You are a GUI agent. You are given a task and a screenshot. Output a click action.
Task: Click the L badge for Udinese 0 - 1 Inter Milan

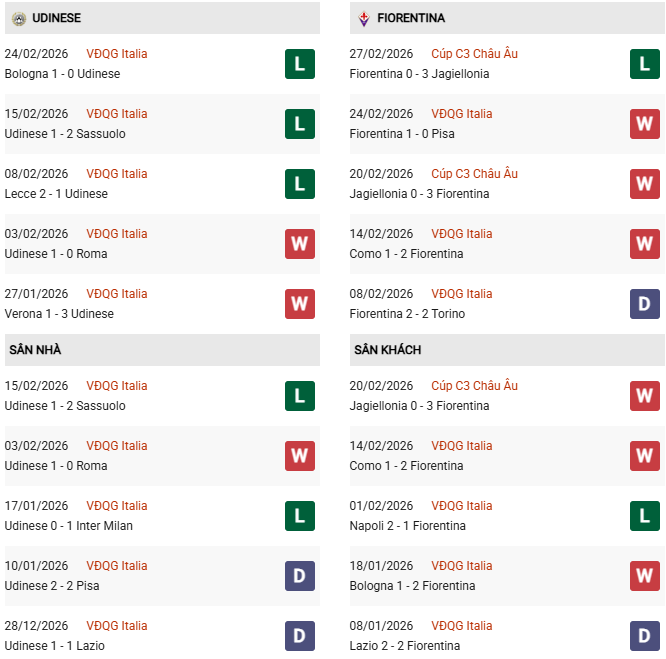coord(299,516)
